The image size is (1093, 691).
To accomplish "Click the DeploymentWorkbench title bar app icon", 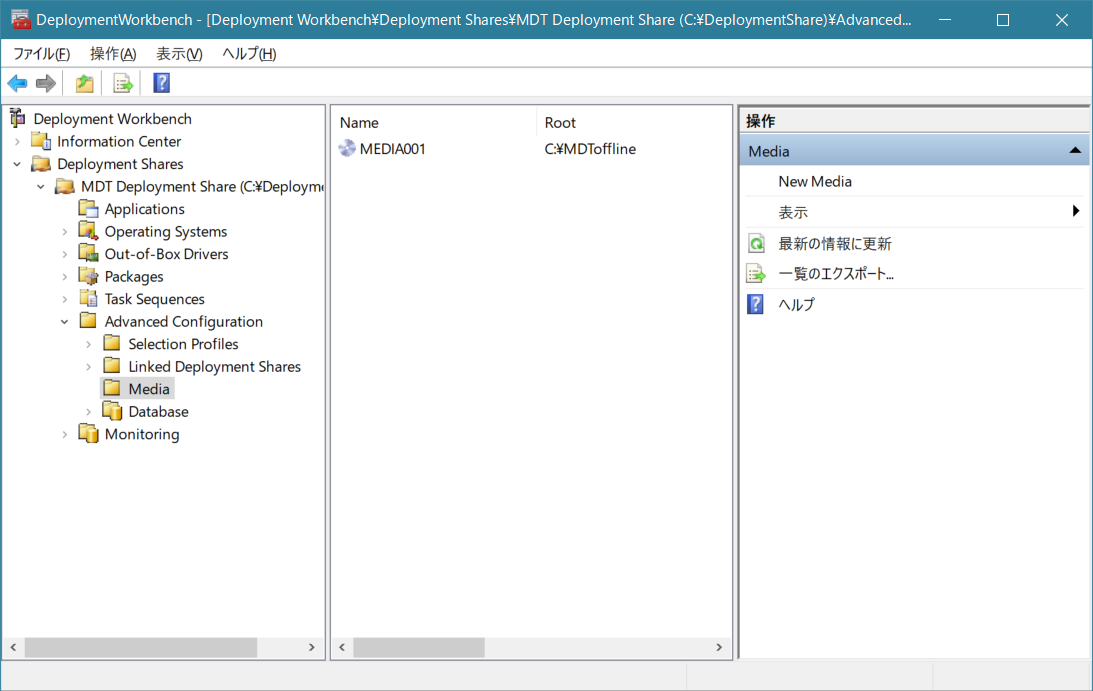I will (x=21, y=20).
